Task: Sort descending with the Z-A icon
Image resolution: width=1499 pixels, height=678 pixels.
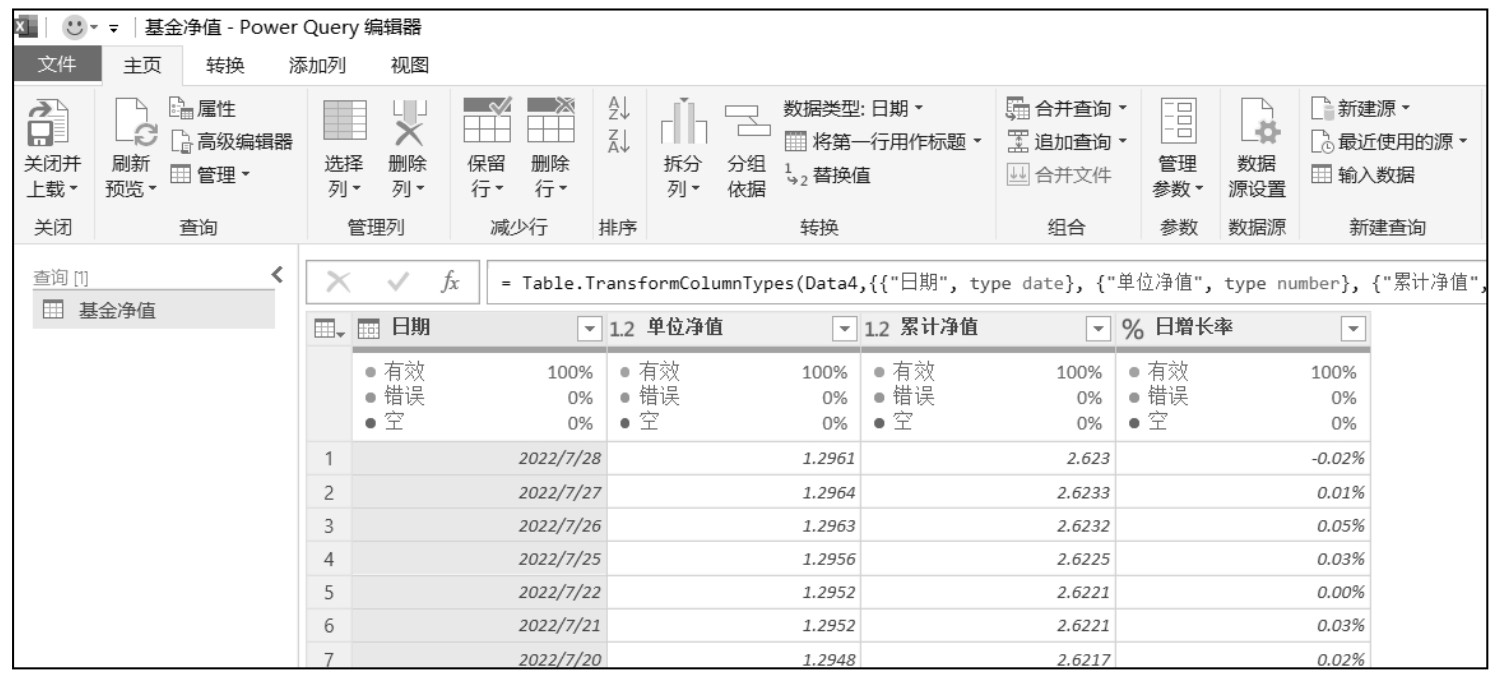Action: click(x=617, y=143)
